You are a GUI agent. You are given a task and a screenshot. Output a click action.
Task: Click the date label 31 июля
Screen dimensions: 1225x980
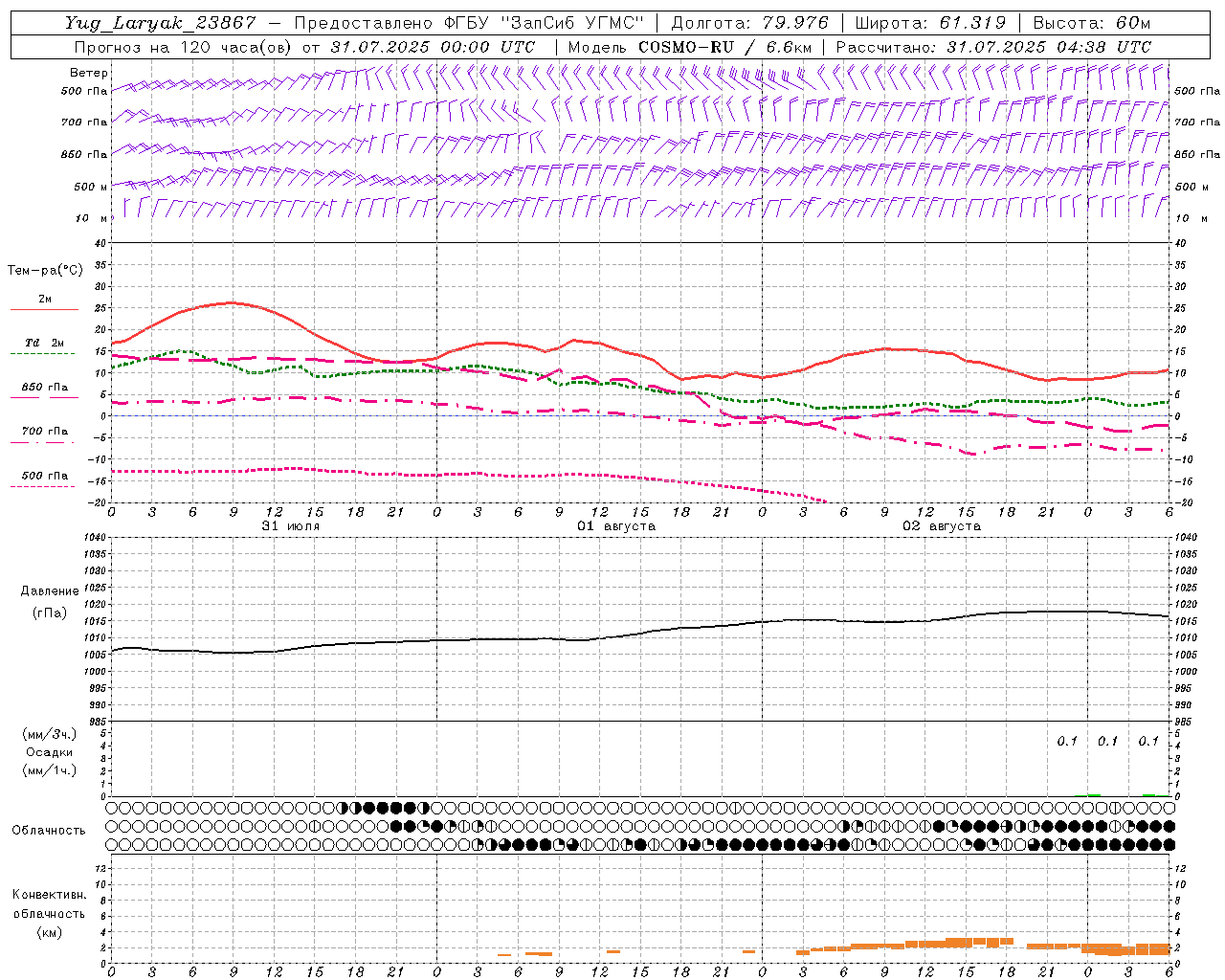tap(291, 526)
